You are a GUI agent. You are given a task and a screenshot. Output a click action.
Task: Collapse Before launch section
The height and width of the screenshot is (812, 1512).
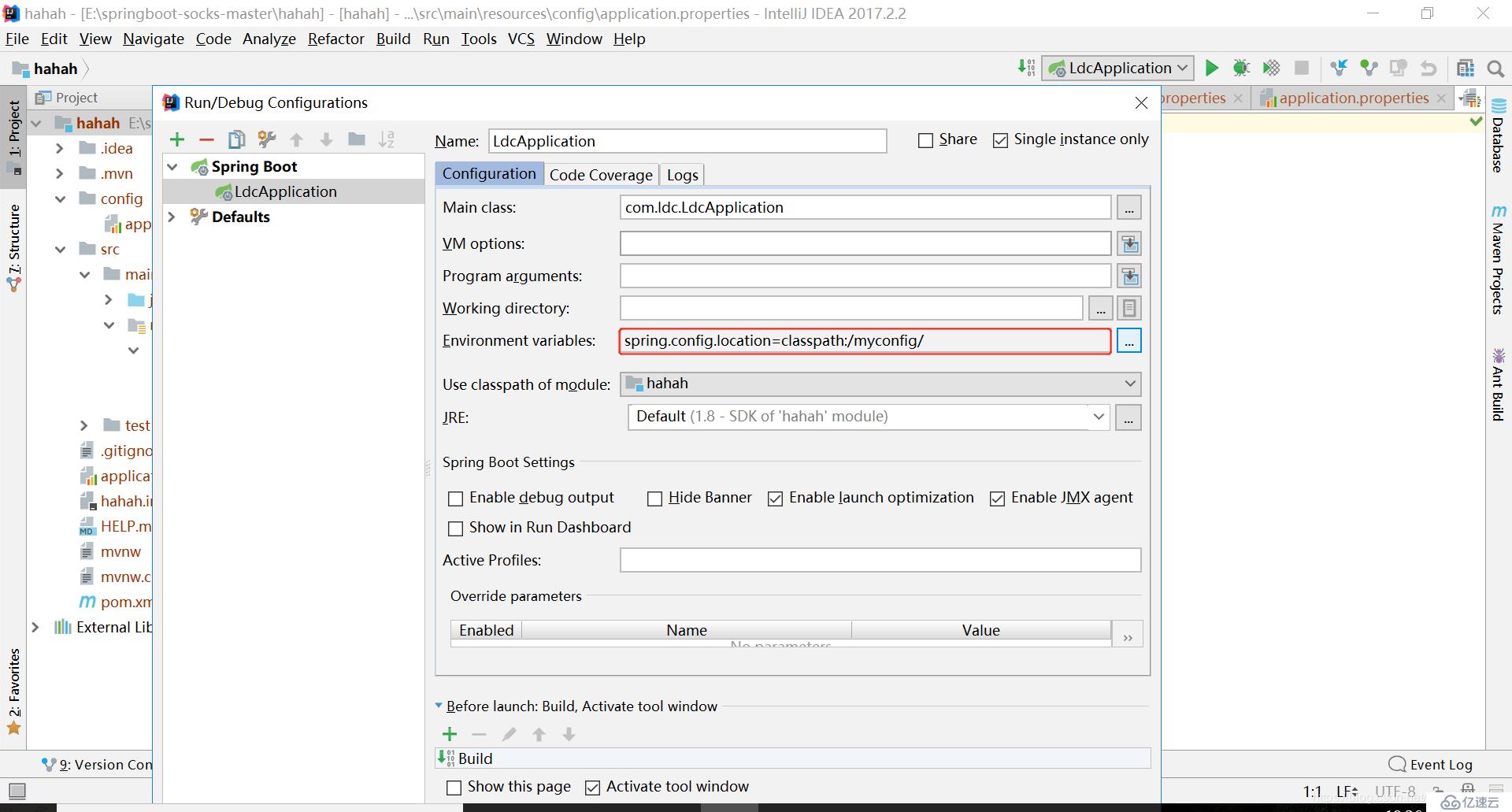click(x=439, y=706)
